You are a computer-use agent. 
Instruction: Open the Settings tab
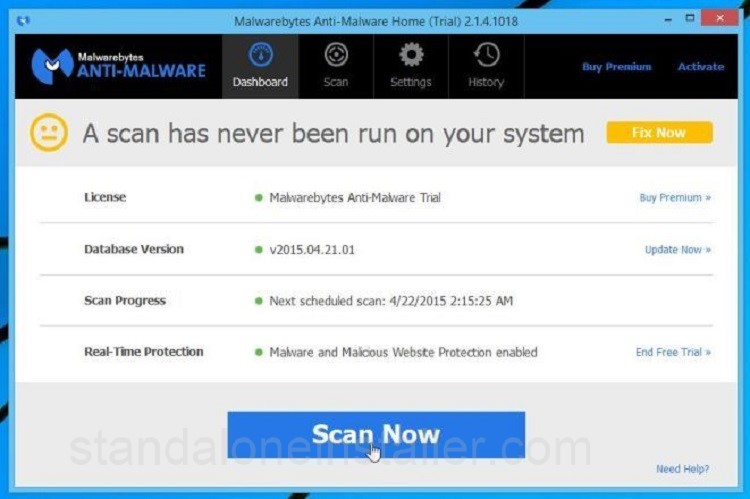click(x=411, y=67)
